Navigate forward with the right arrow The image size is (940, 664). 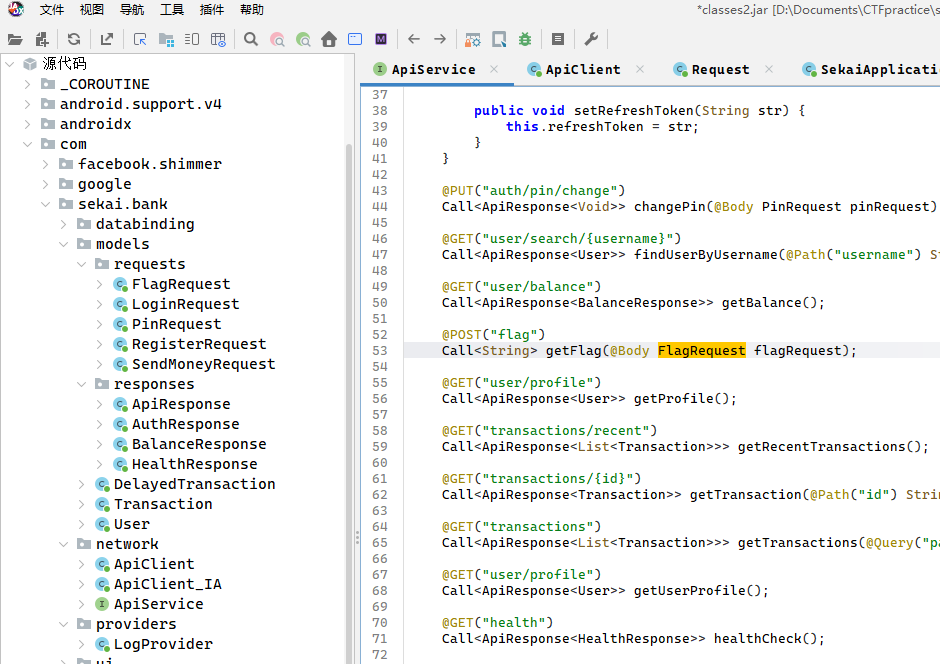coord(440,40)
